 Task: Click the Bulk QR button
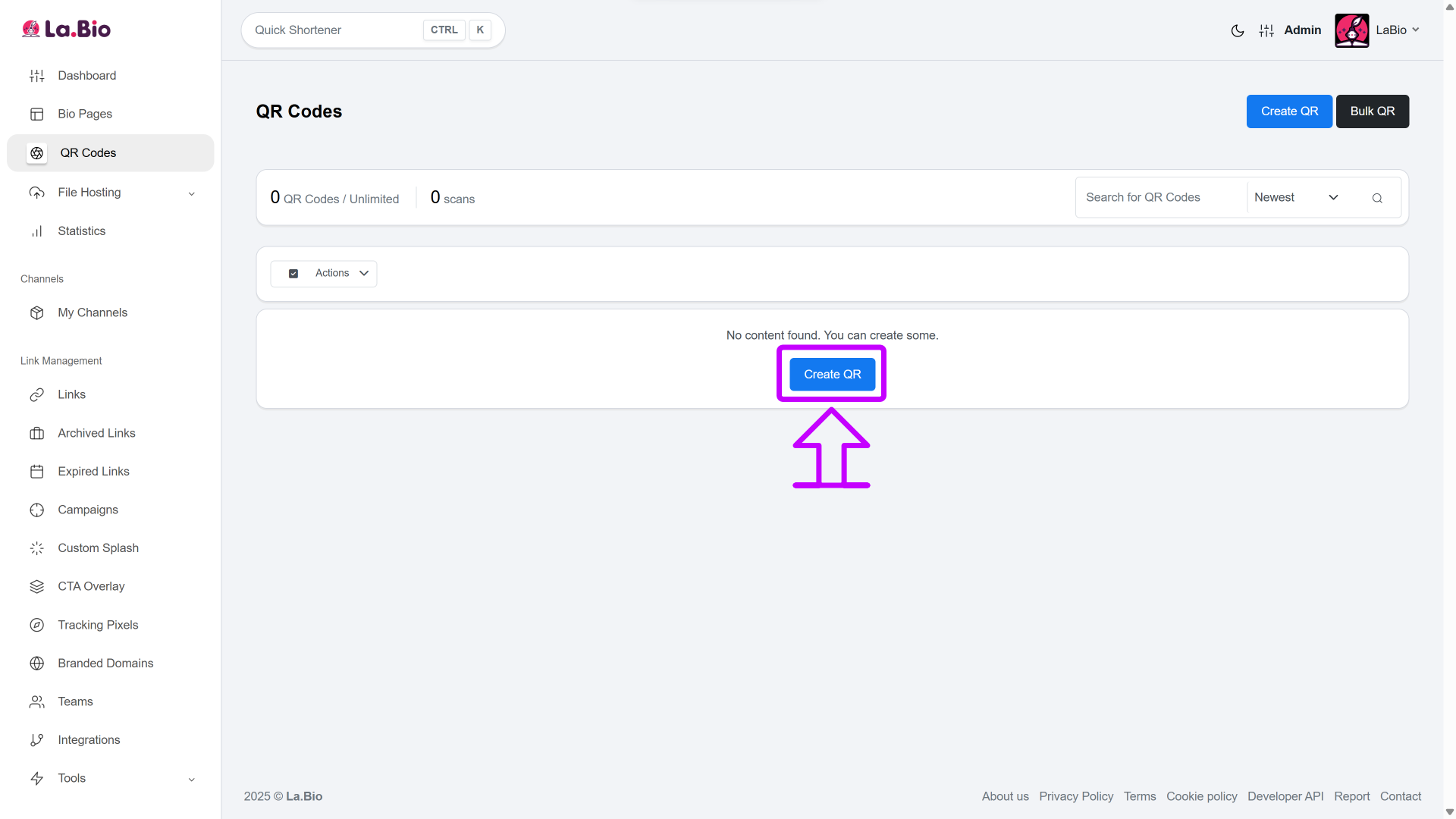click(x=1372, y=111)
